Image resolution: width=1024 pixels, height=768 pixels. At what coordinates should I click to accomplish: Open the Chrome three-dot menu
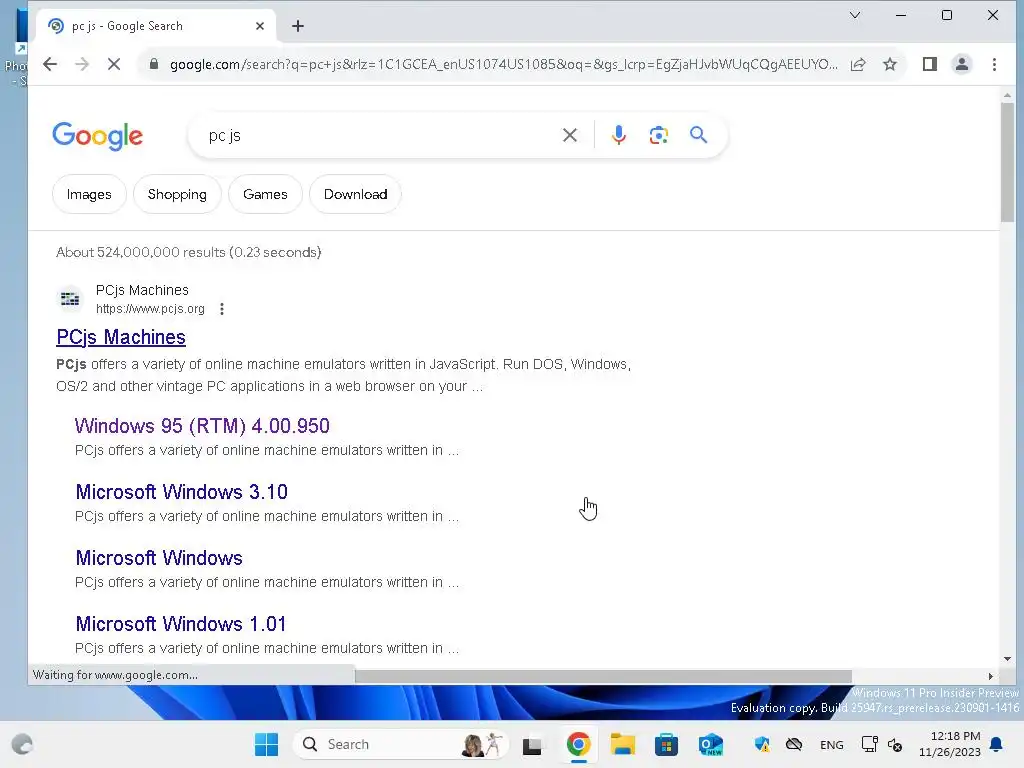pos(994,64)
